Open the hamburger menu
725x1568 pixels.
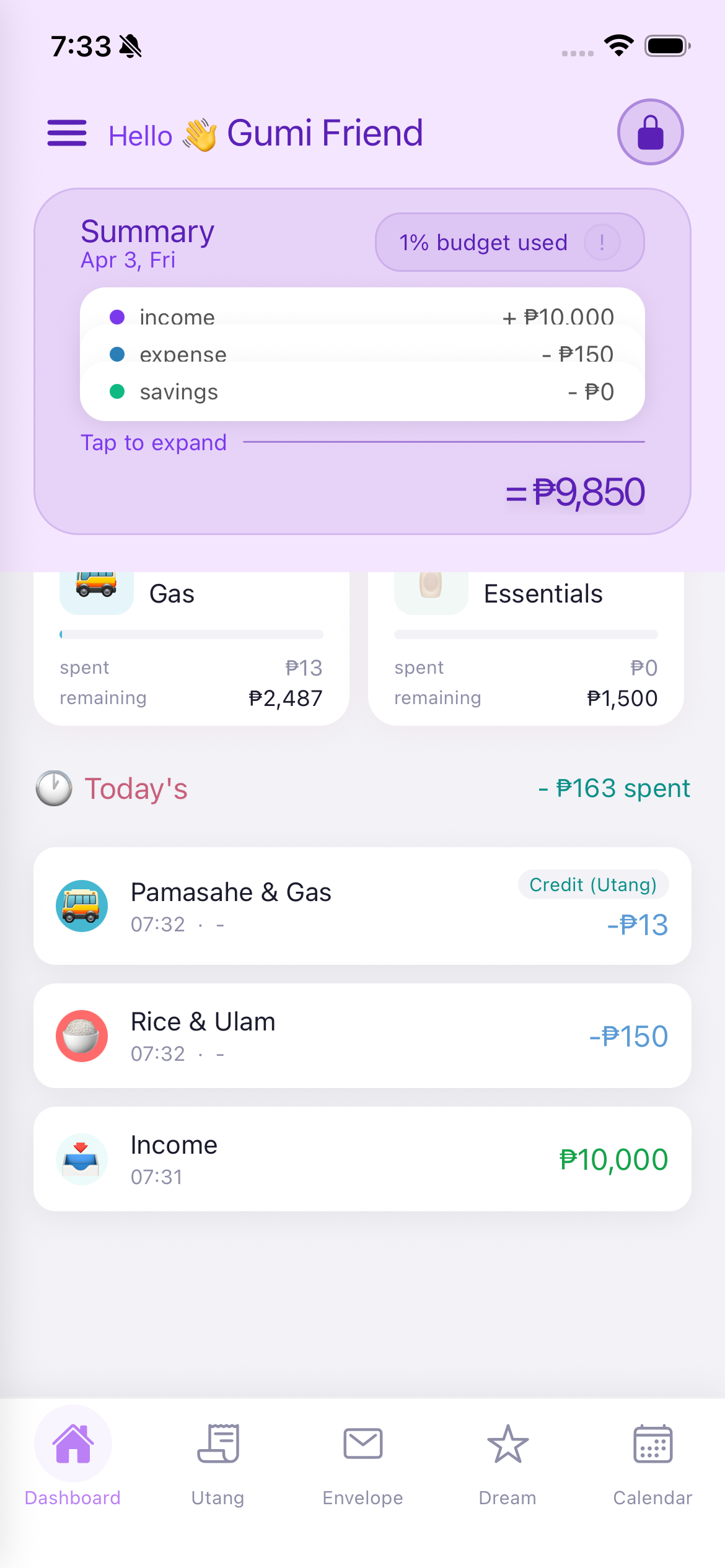coord(67,133)
